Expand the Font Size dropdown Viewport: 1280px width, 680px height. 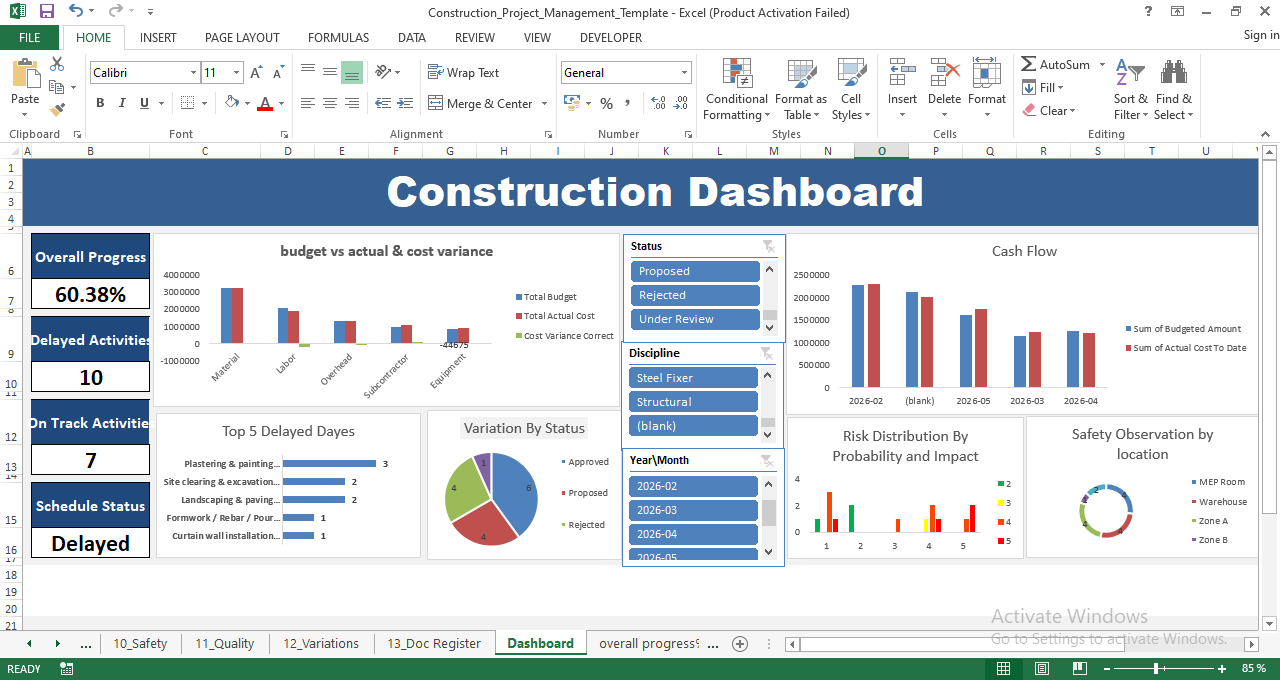[238, 72]
